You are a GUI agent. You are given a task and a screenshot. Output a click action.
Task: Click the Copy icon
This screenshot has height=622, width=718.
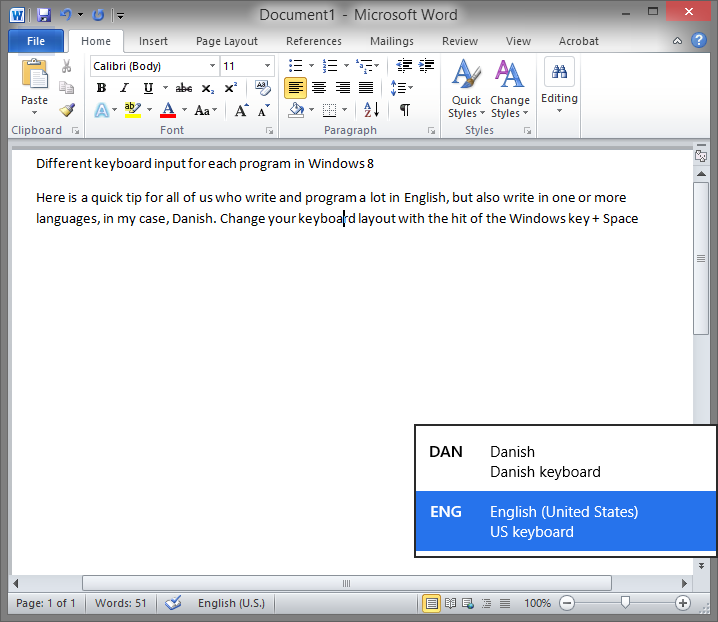click(66, 87)
